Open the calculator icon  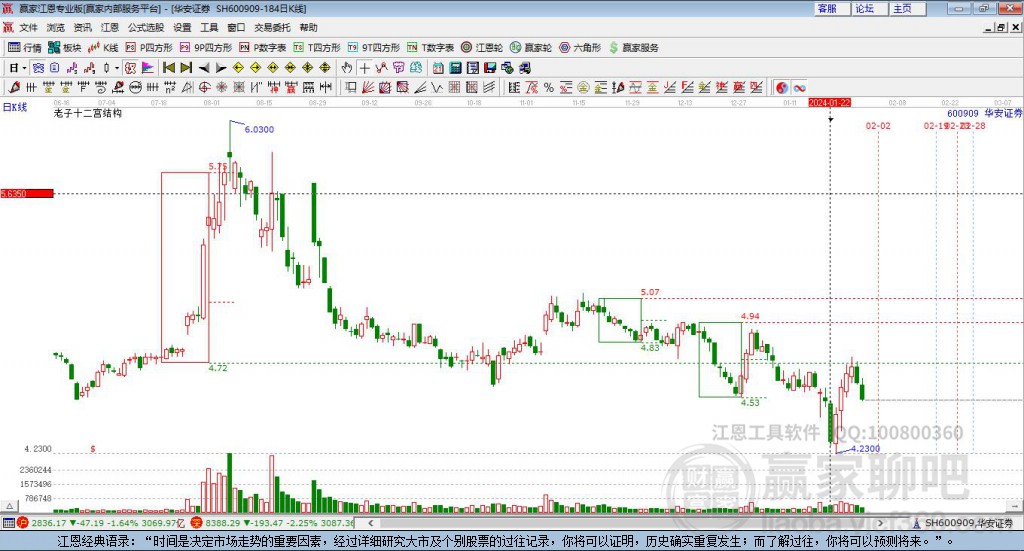pyautogui.click(x=455, y=68)
